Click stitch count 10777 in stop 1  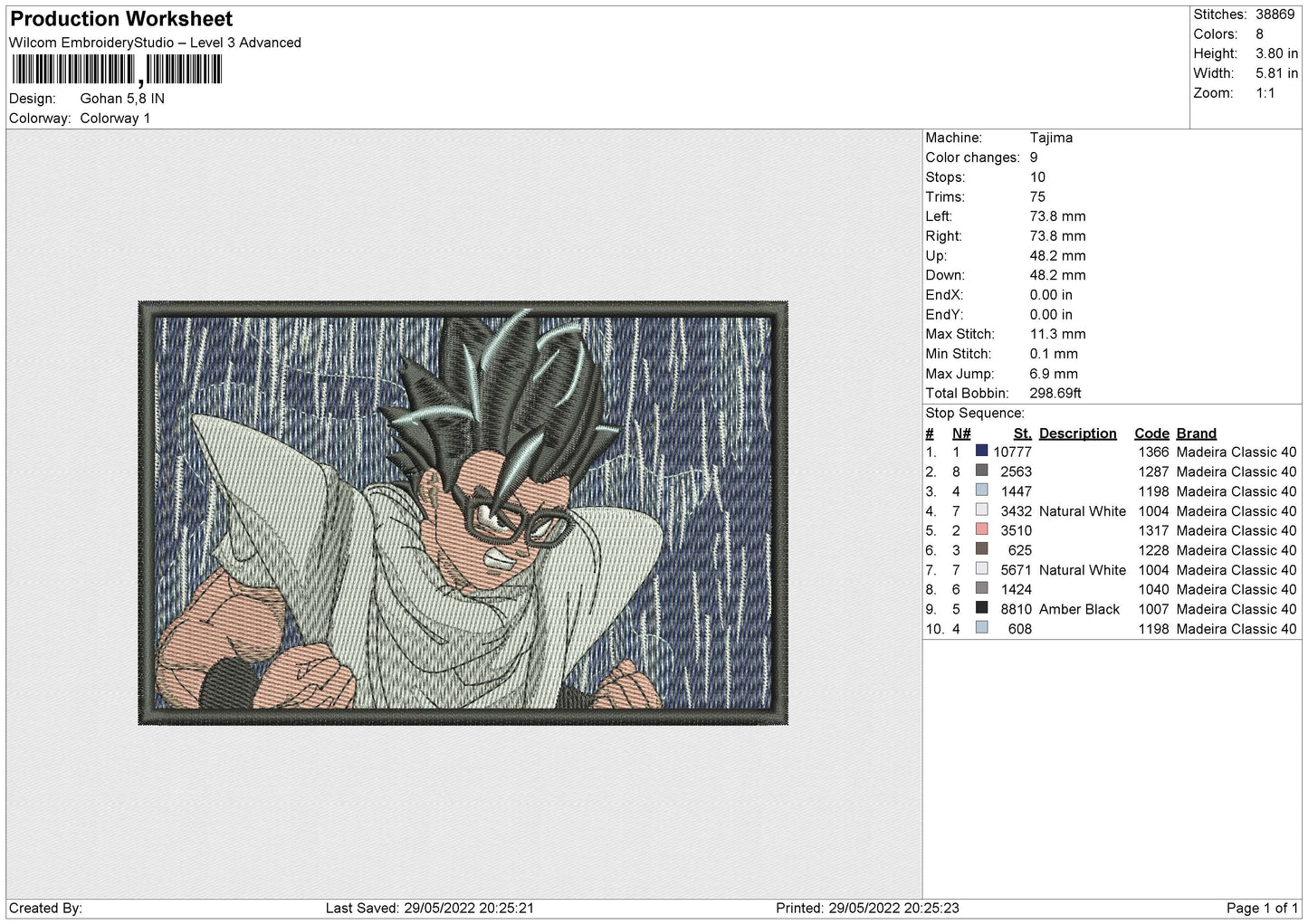[1012, 452]
